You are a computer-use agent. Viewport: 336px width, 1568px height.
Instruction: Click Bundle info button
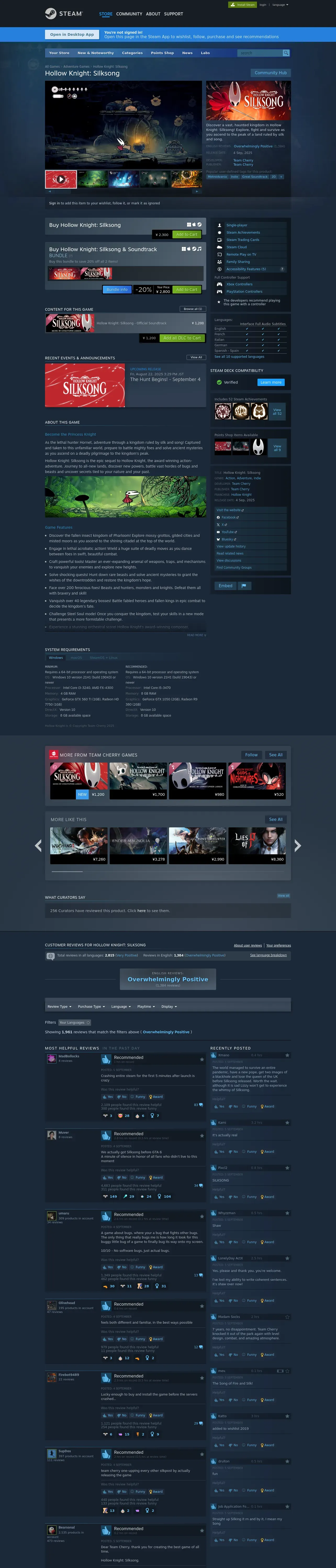click(117, 290)
